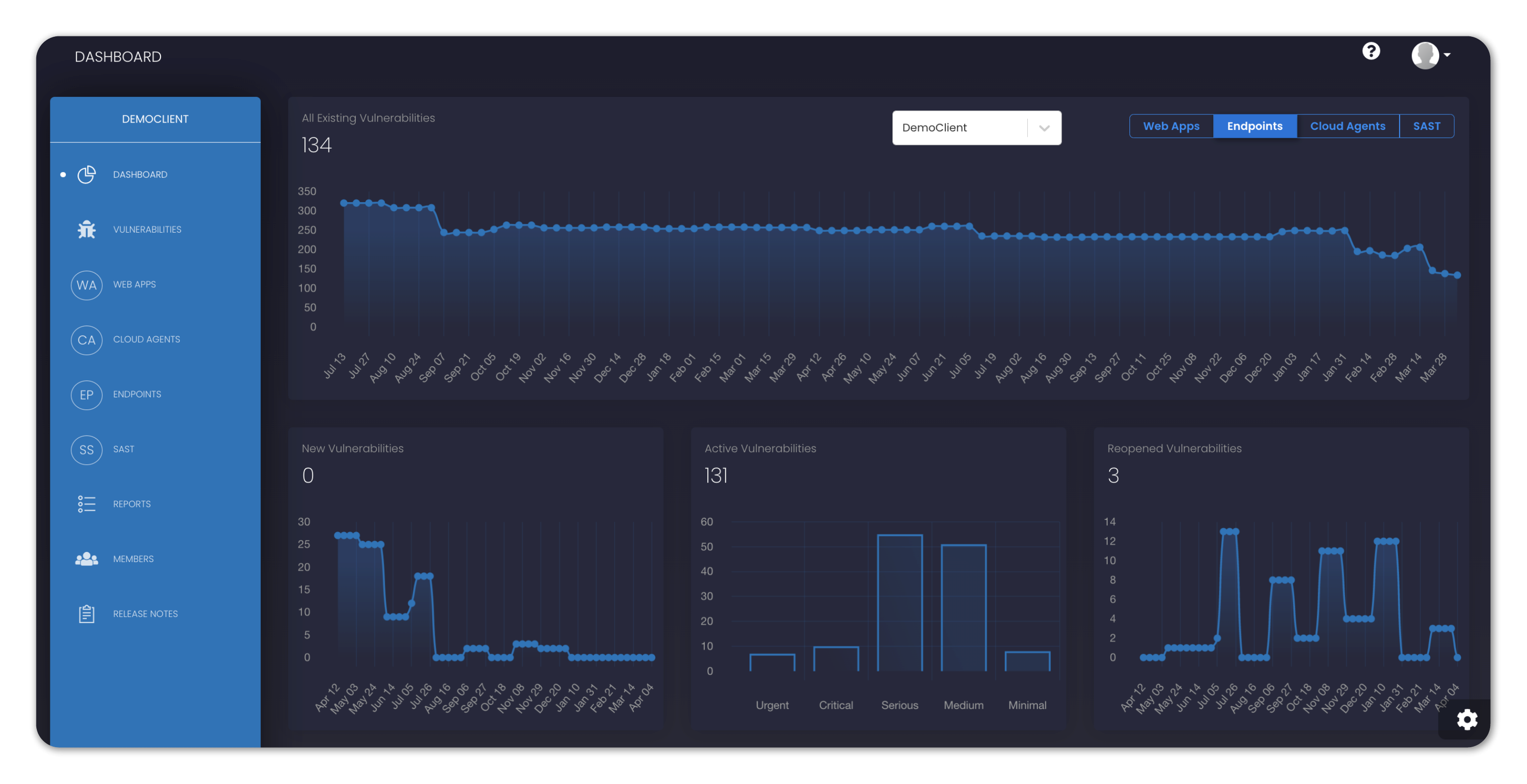Viewport: 1527px width, 784px height.
Task: Select DASHBOARD in the sidebar
Action: pos(140,175)
